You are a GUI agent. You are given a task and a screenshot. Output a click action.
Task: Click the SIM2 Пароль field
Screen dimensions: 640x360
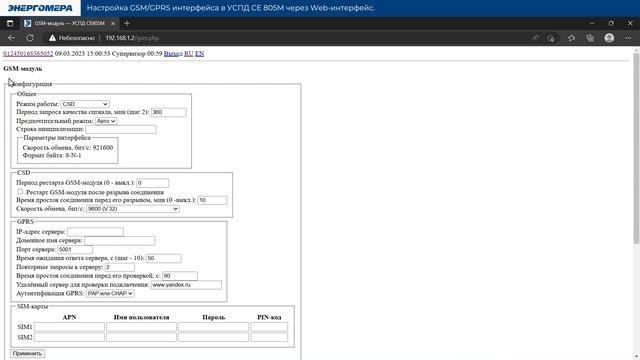(x=213, y=338)
